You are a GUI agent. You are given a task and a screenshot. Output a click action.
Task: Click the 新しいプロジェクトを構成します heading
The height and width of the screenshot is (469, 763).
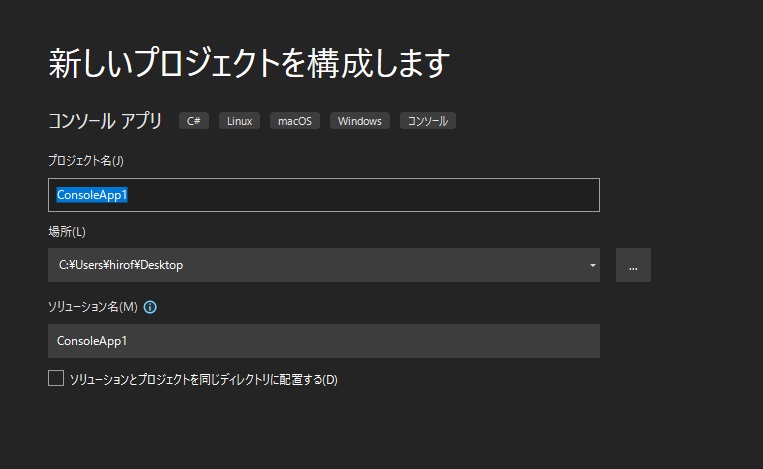pos(249,63)
